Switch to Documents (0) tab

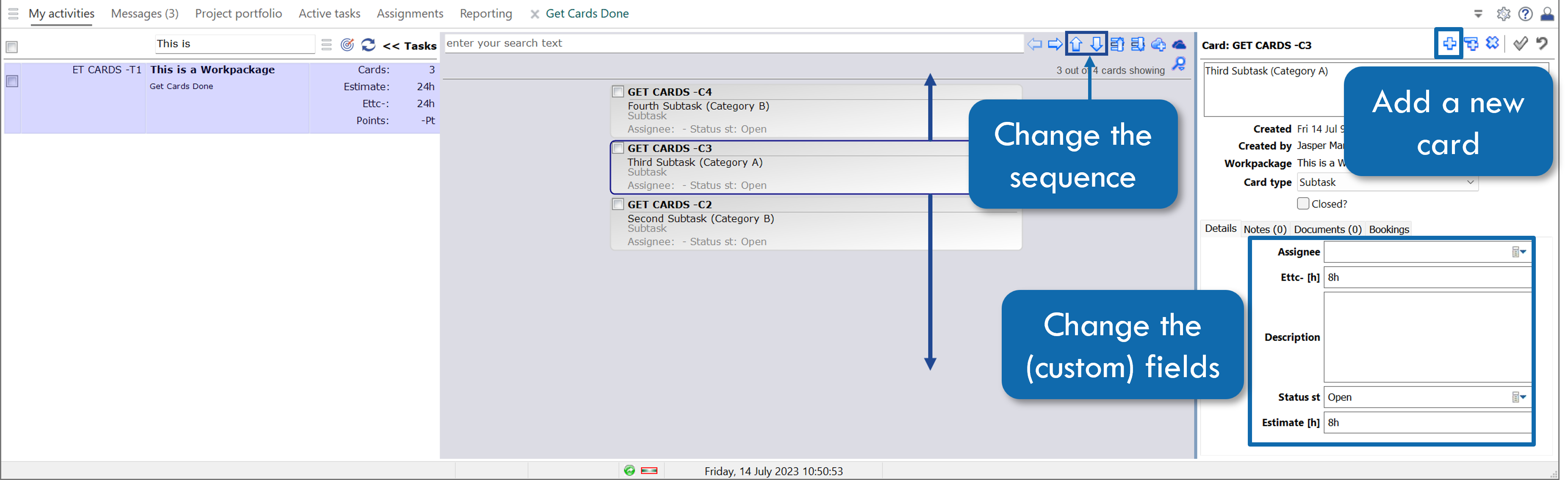click(1327, 229)
